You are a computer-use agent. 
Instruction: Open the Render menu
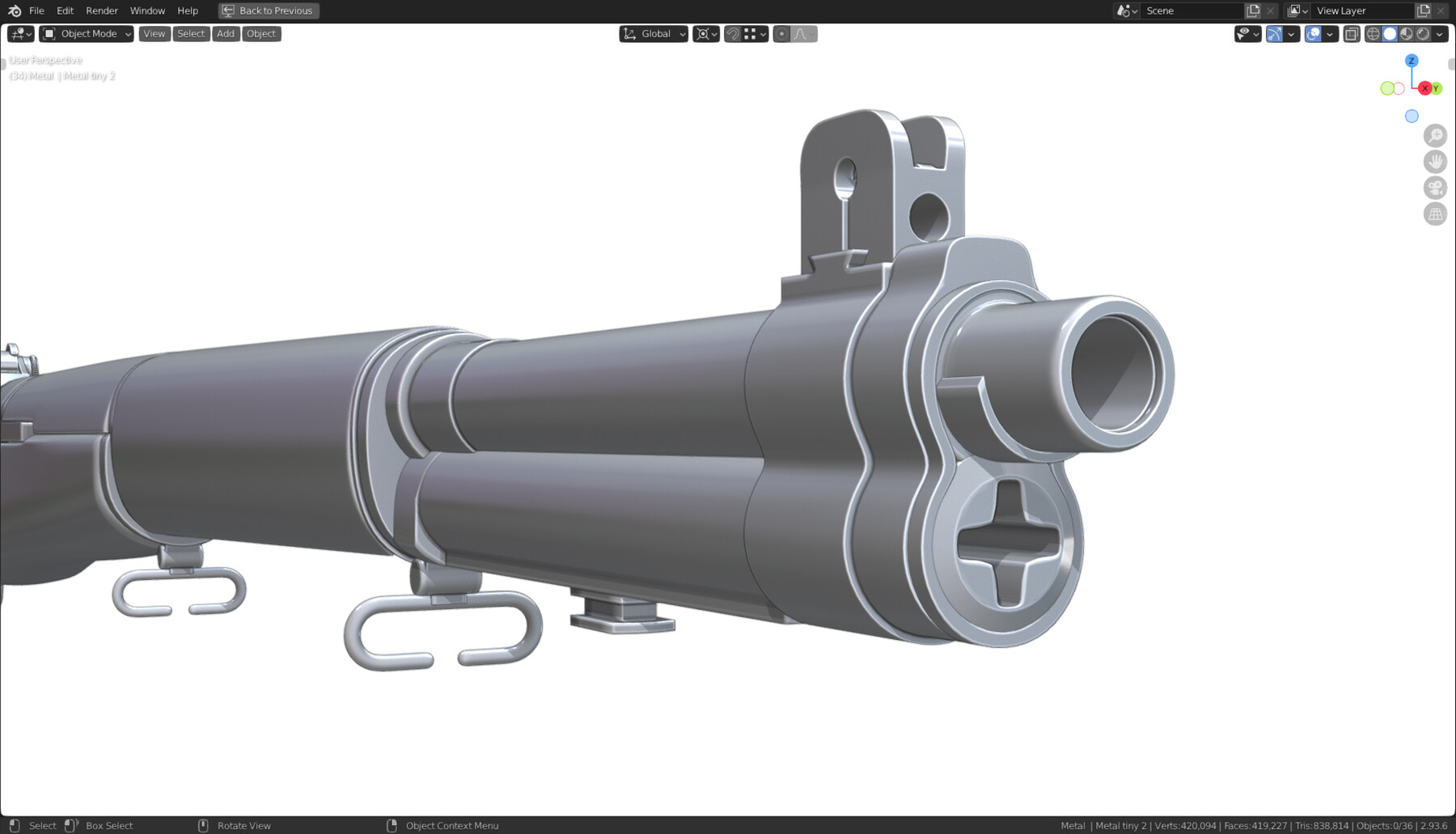(101, 11)
